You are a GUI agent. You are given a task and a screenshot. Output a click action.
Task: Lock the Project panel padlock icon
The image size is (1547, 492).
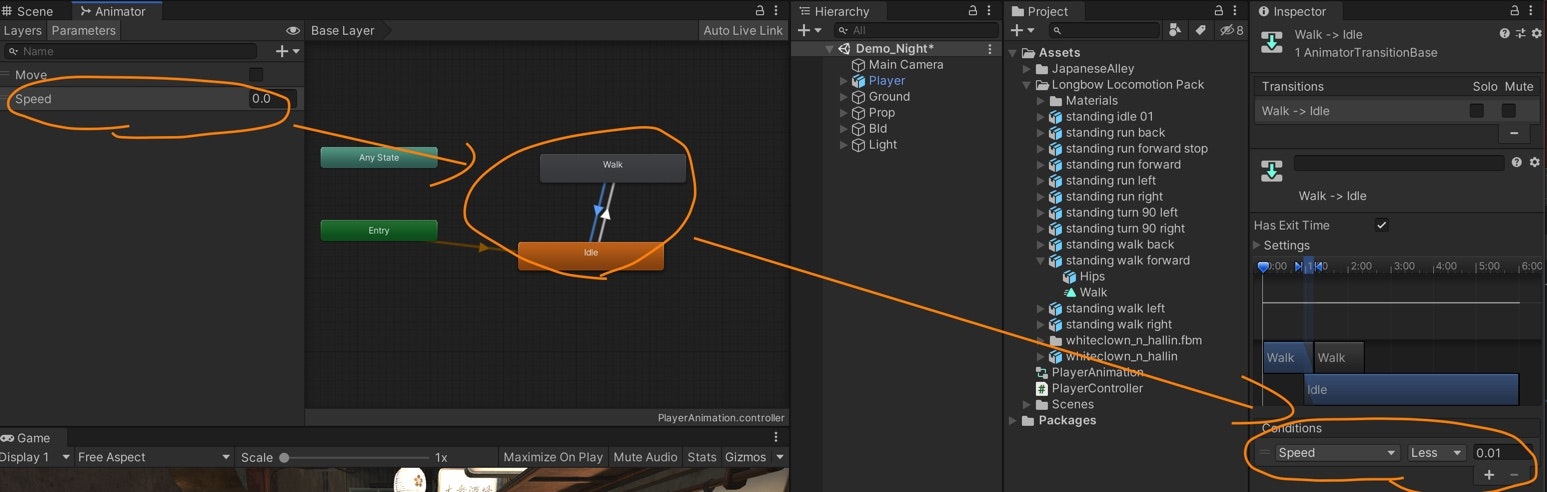[1219, 11]
